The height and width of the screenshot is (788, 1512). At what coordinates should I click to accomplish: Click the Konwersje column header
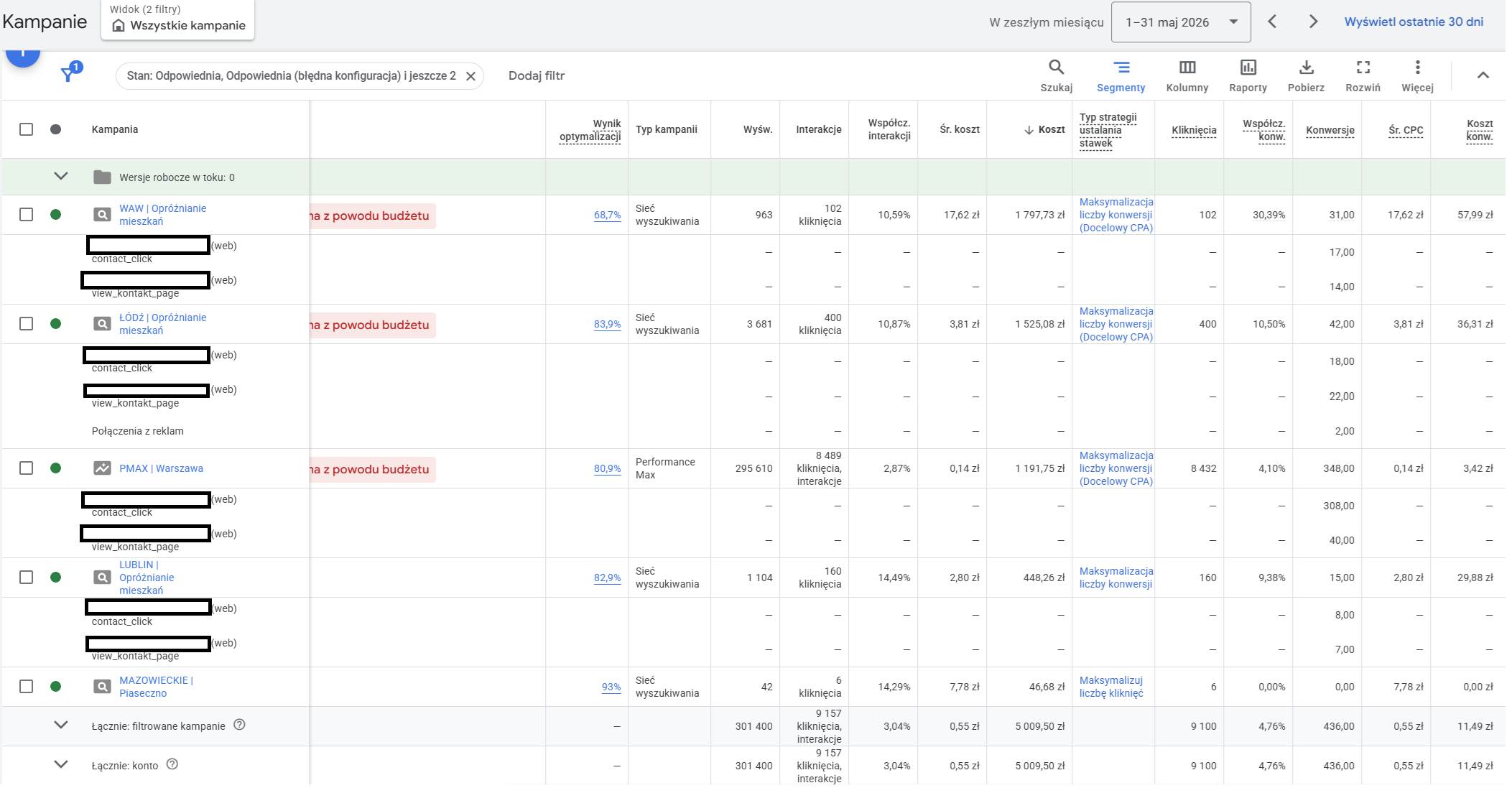tap(1330, 130)
